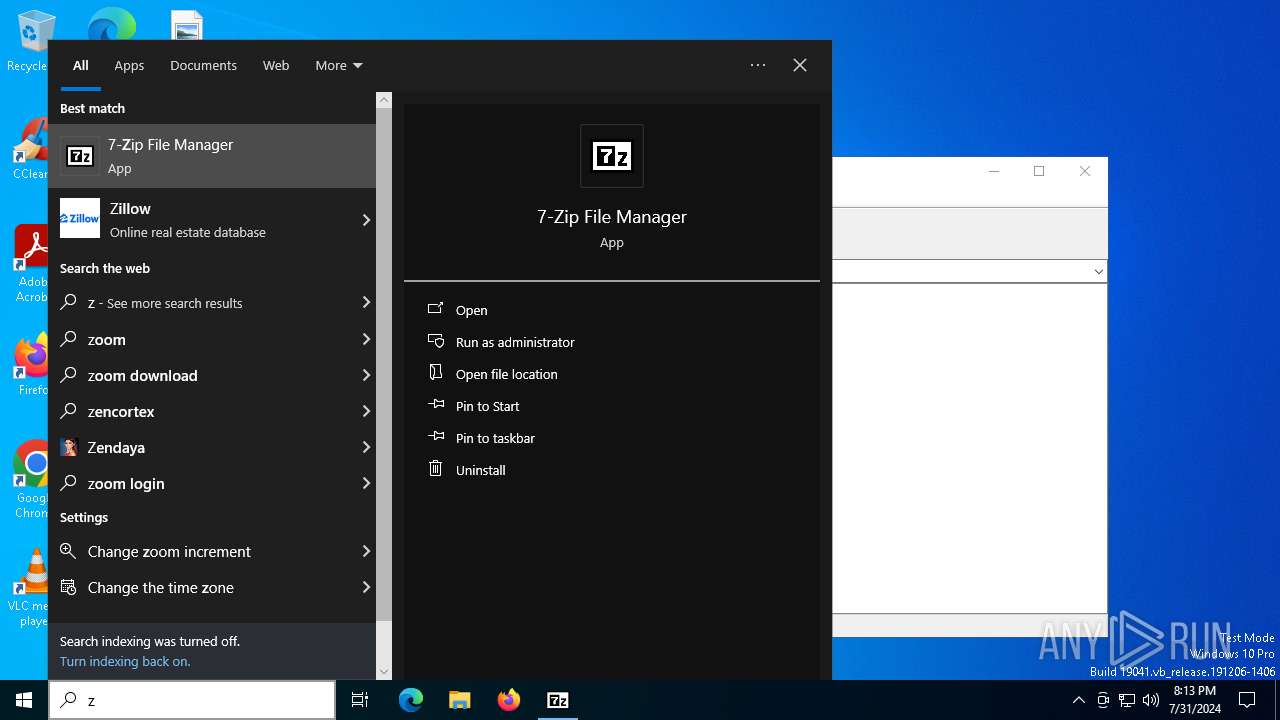
Task: Expand the More filter dropdown
Action: (339, 65)
